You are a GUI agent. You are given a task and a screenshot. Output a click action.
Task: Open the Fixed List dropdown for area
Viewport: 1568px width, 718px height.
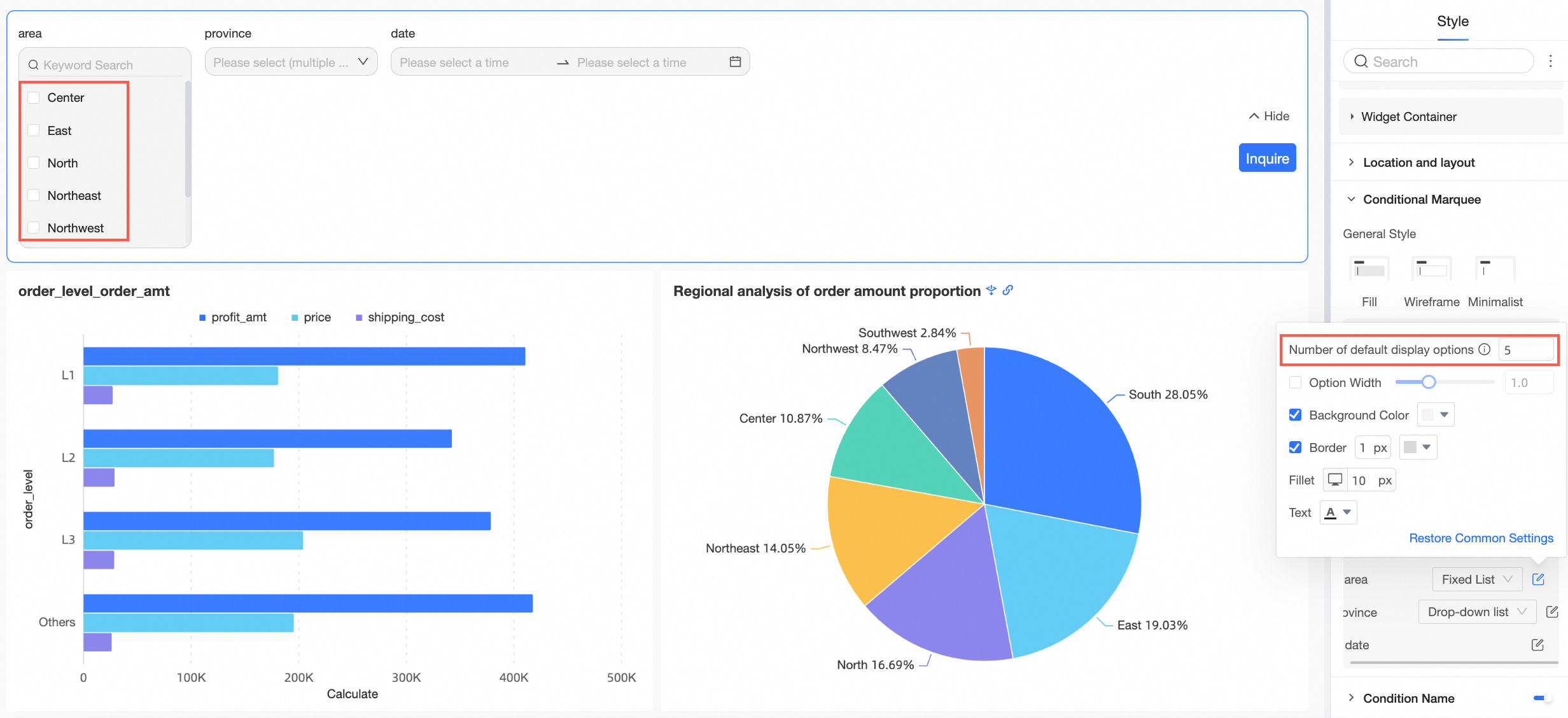tap(1476, 579)
